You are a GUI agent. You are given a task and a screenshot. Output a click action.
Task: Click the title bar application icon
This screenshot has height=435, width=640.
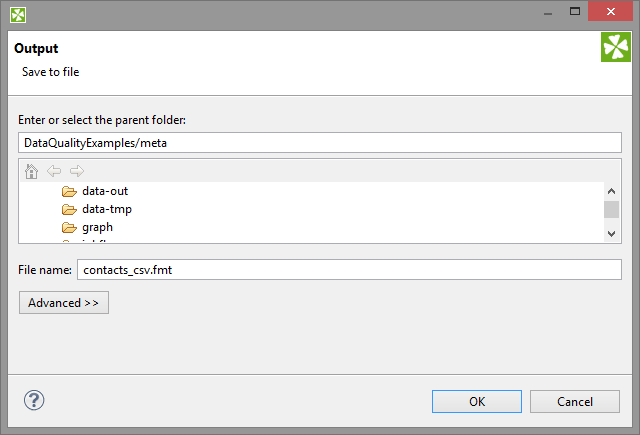[x=18, y=14]
